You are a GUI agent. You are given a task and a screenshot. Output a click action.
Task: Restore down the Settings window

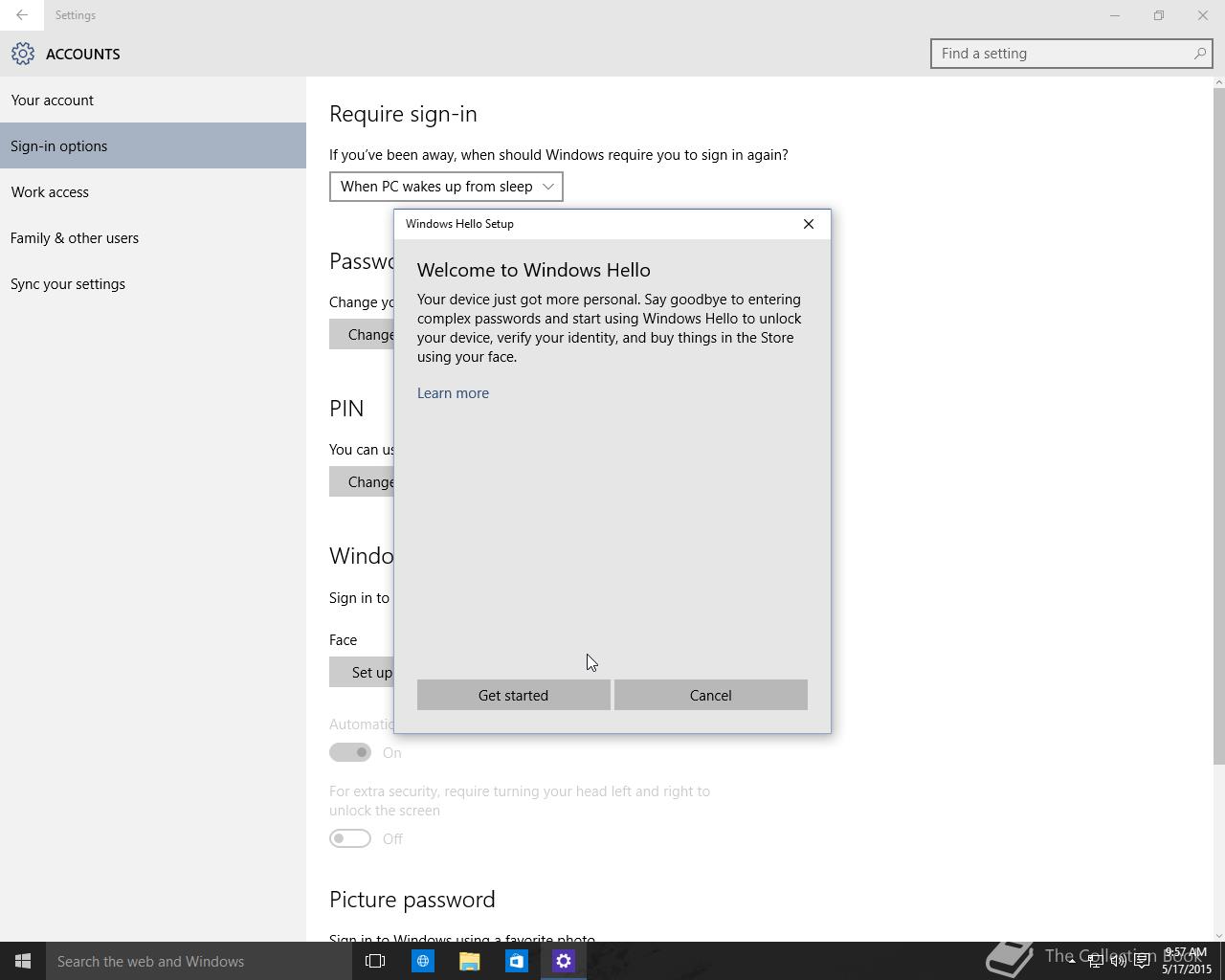[1159, 15]
